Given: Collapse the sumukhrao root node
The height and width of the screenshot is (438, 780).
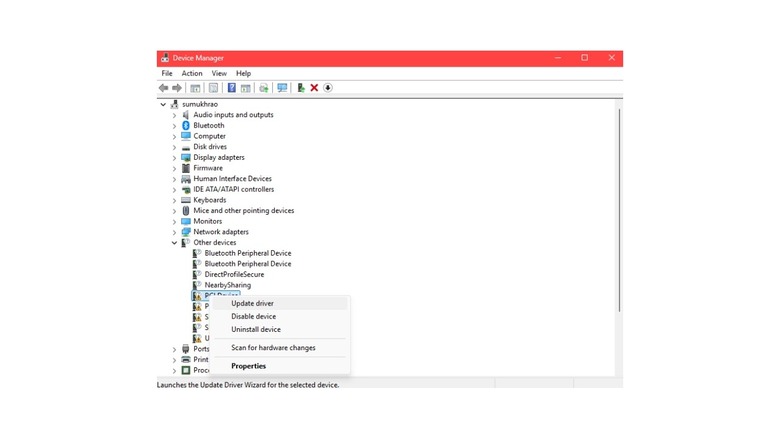Looking at the screenshot, I should tap(163, 104).
